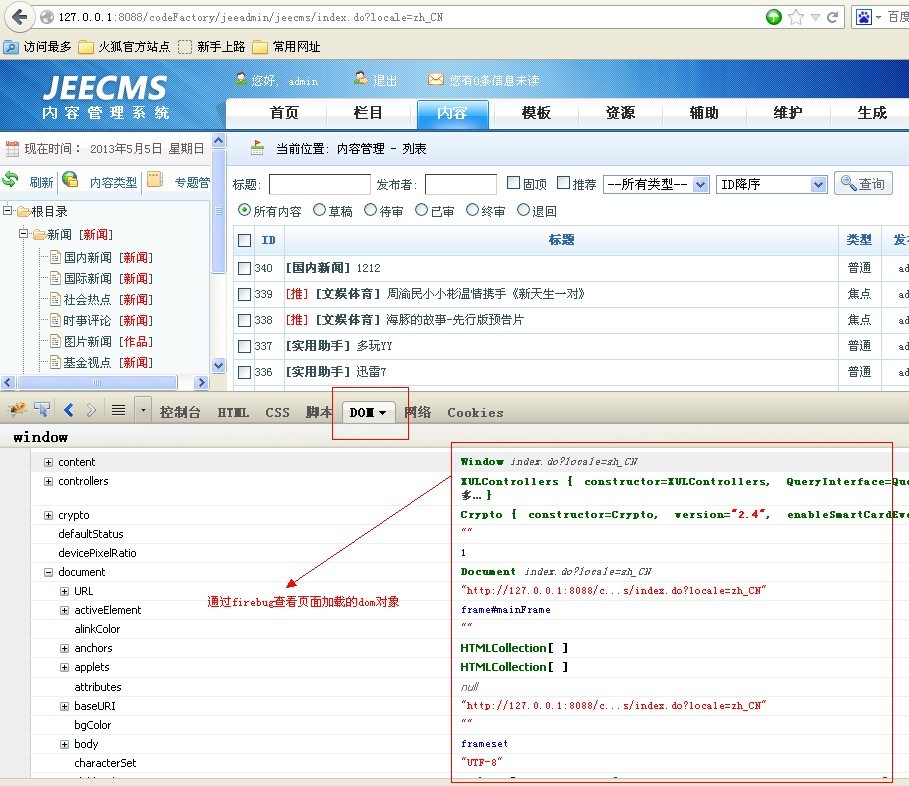Click the admin user avatar icon
This screenshot has height=786, width=909.
tap(241, 79)
